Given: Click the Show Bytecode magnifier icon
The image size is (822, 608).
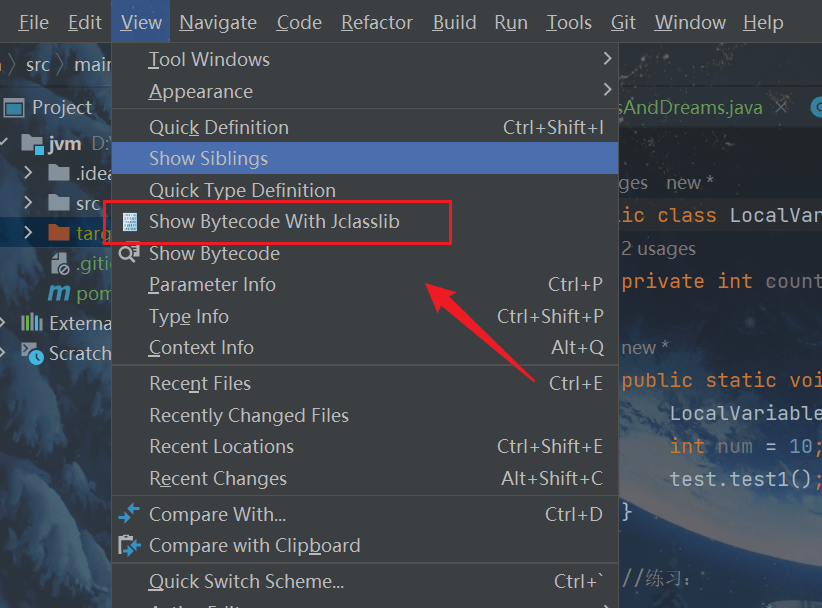Looking at the screenshot, I should [x=129, y=254].
